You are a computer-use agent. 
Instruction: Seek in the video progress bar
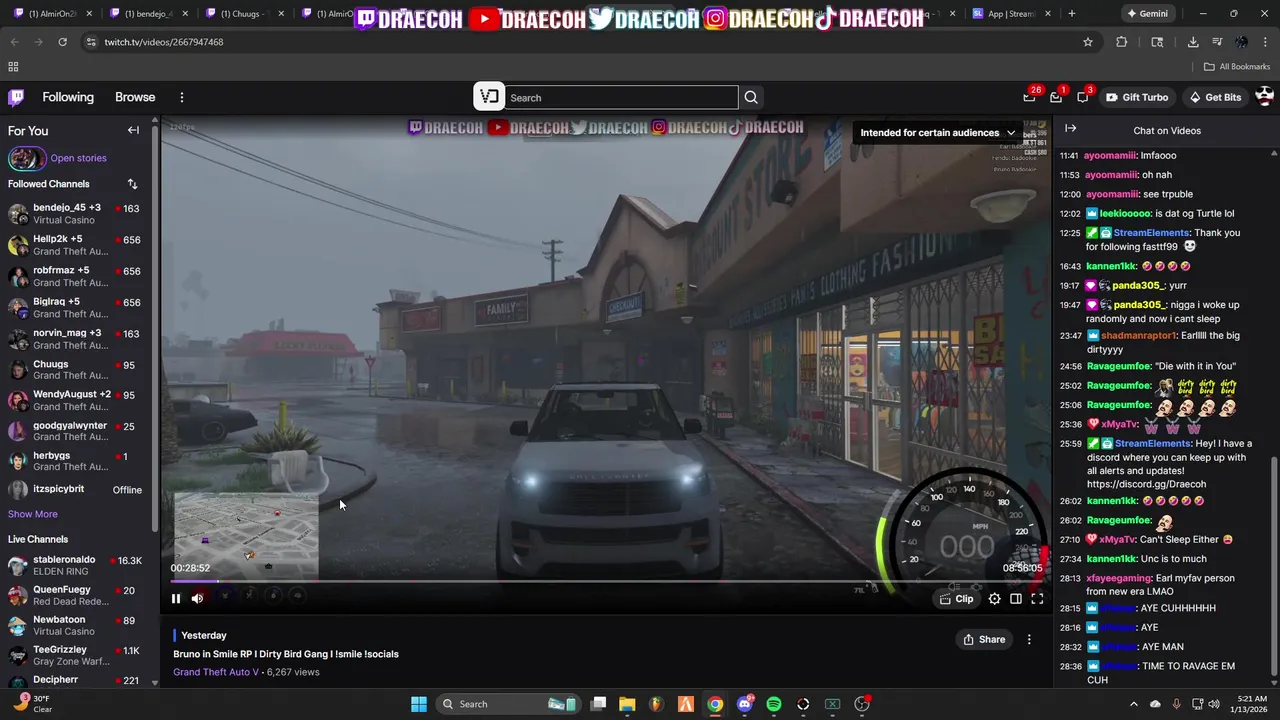[606, 581]
